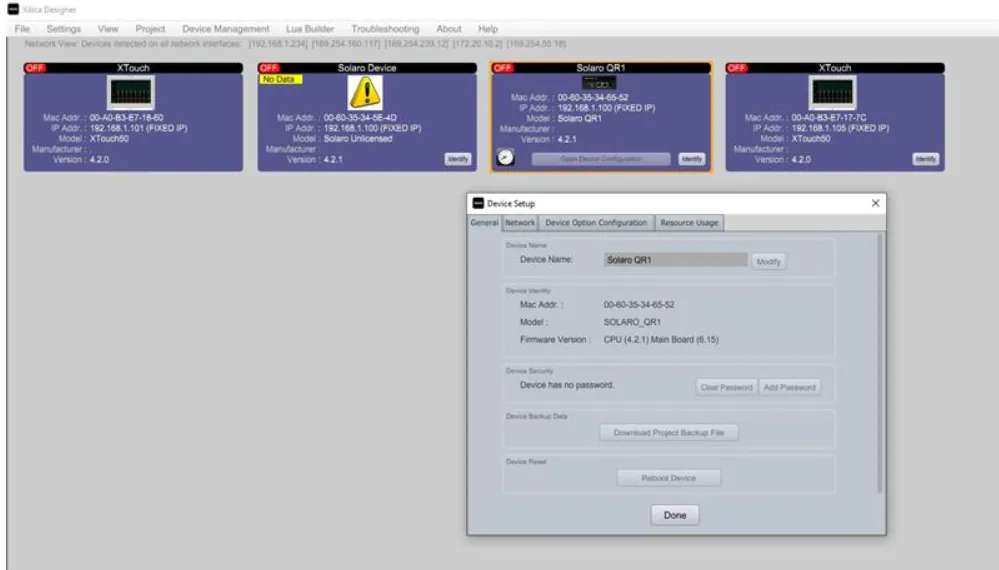Click the Add Password button
Screen dimensions: 999x570
pyautogui.click(x=789, y=387)
